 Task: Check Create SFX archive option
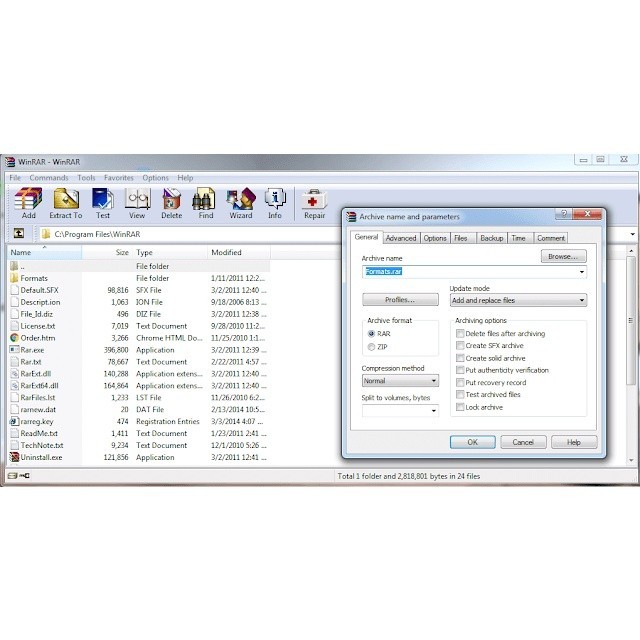(x=460, y=345)
